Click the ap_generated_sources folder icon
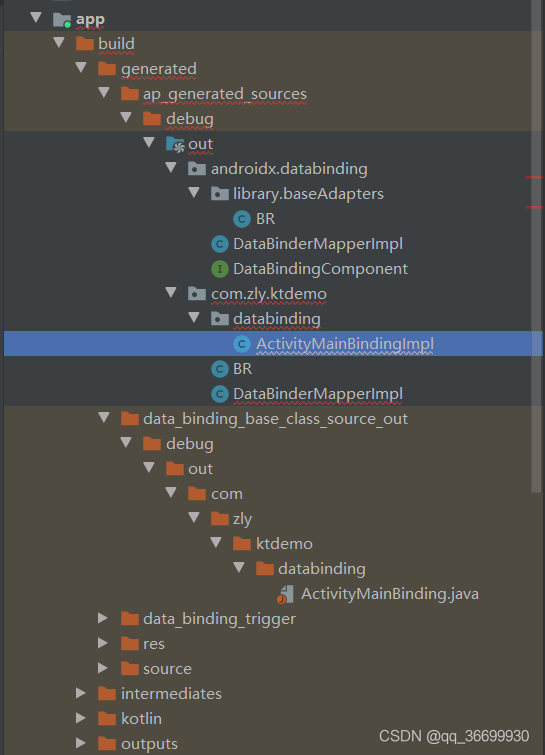The width and height of the screenshot is (545, 755). pos(130,93)
